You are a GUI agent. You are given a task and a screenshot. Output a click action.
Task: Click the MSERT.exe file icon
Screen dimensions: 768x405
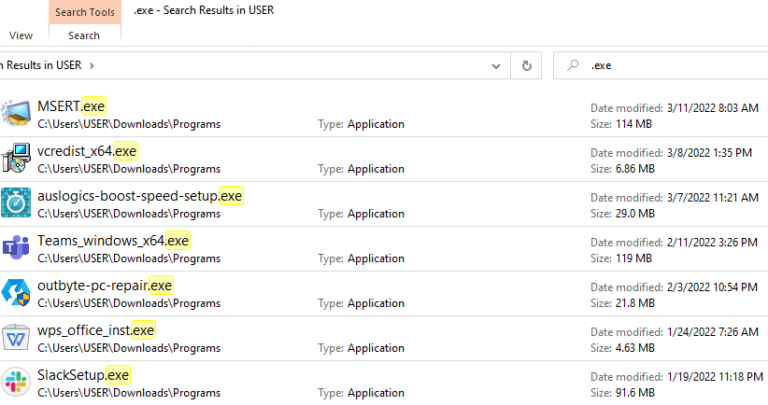[x=15, y=114]
